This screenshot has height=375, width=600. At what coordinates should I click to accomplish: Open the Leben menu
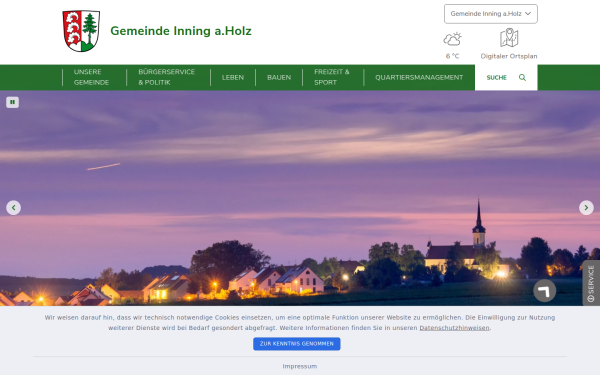233,77
